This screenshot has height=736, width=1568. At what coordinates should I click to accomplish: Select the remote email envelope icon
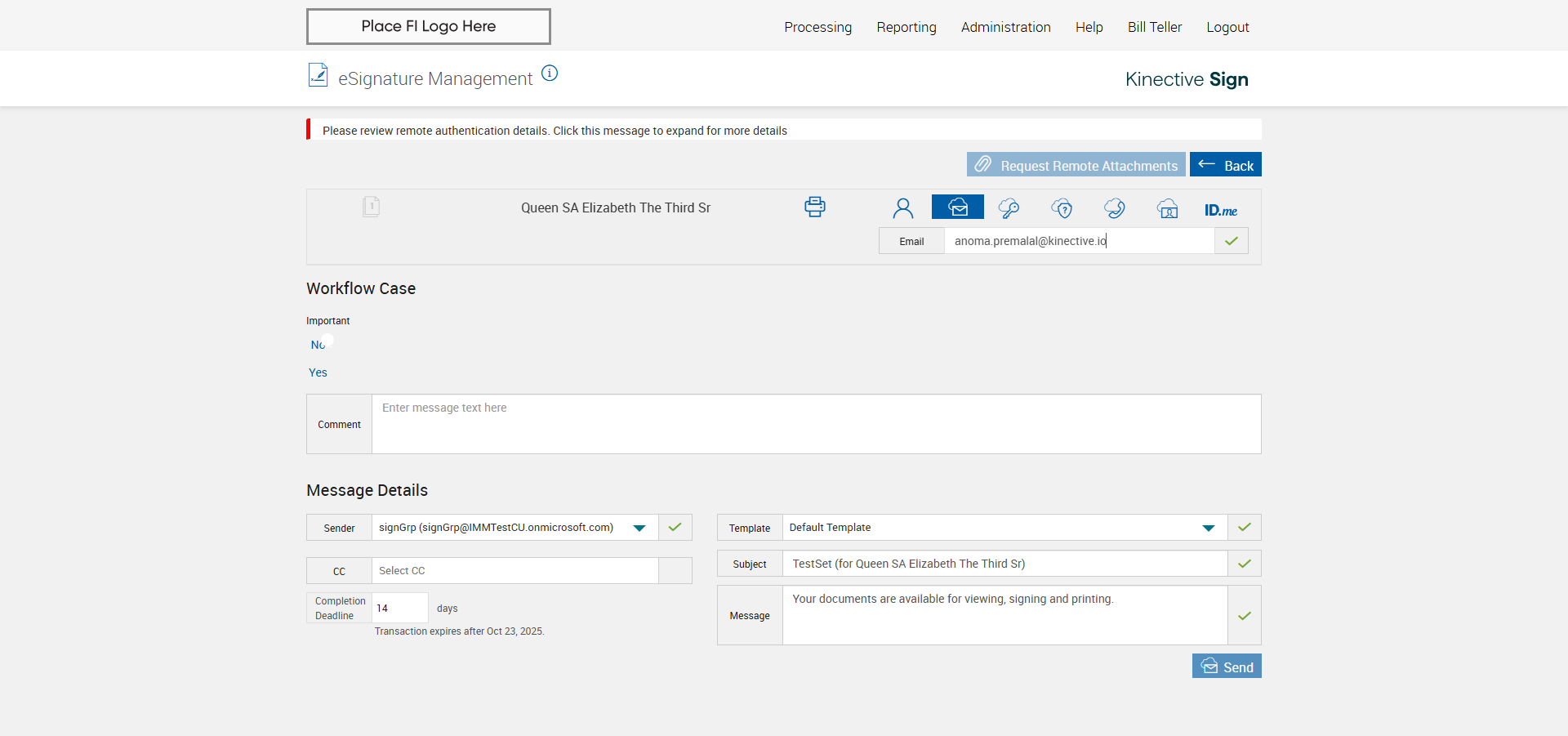tap(957, 207)
